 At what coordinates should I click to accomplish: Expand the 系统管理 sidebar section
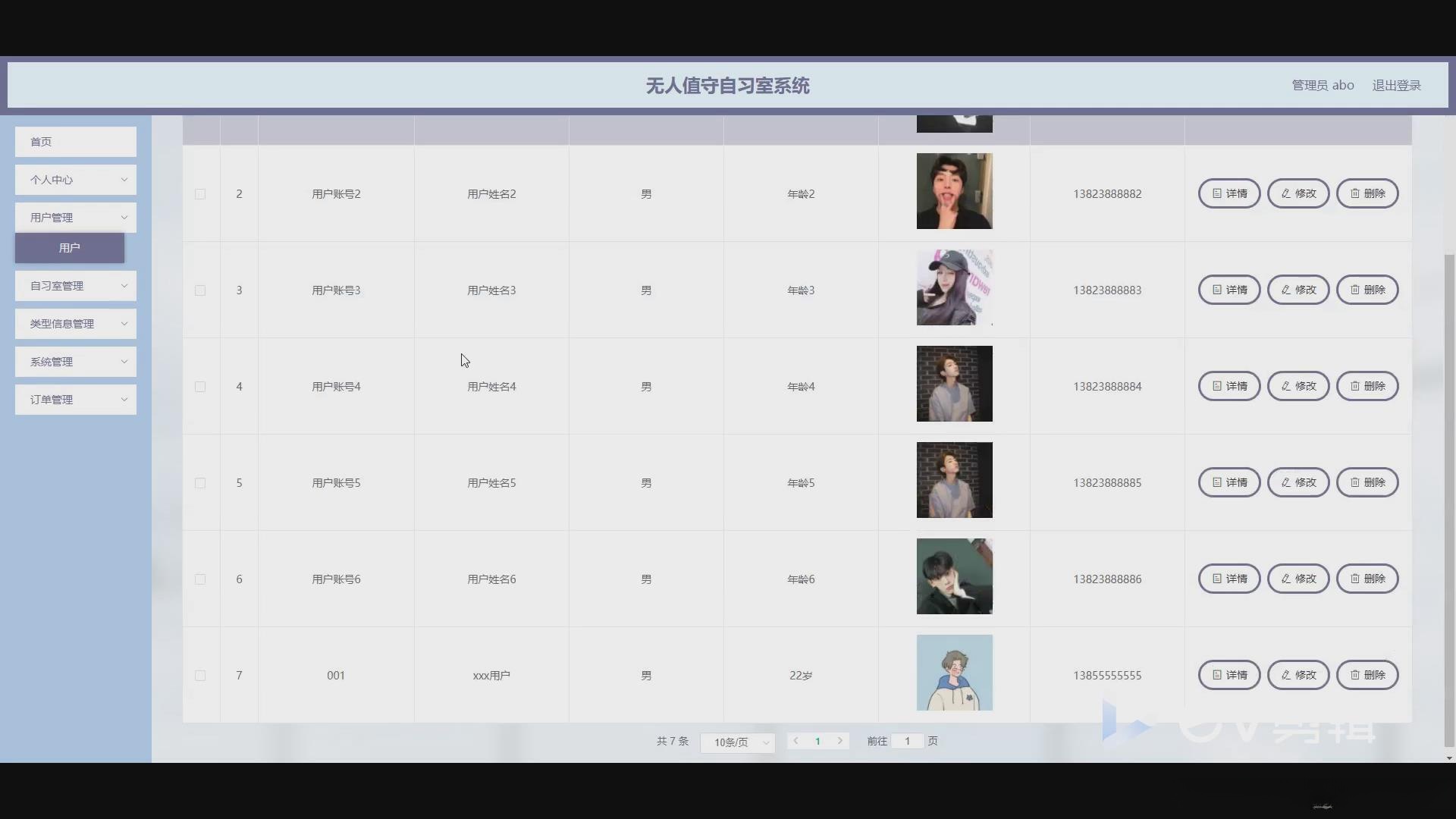coord(75,361)
